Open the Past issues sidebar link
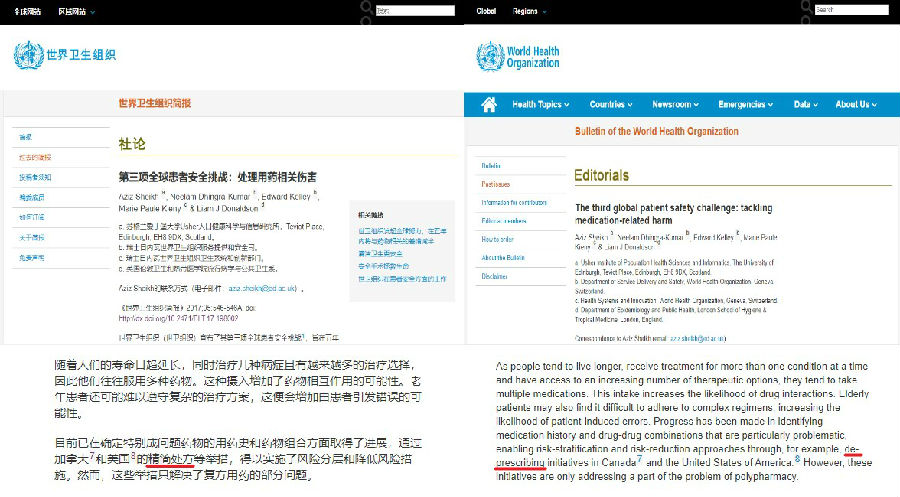This screenshot has width=900, height=497. pos(496,184)
